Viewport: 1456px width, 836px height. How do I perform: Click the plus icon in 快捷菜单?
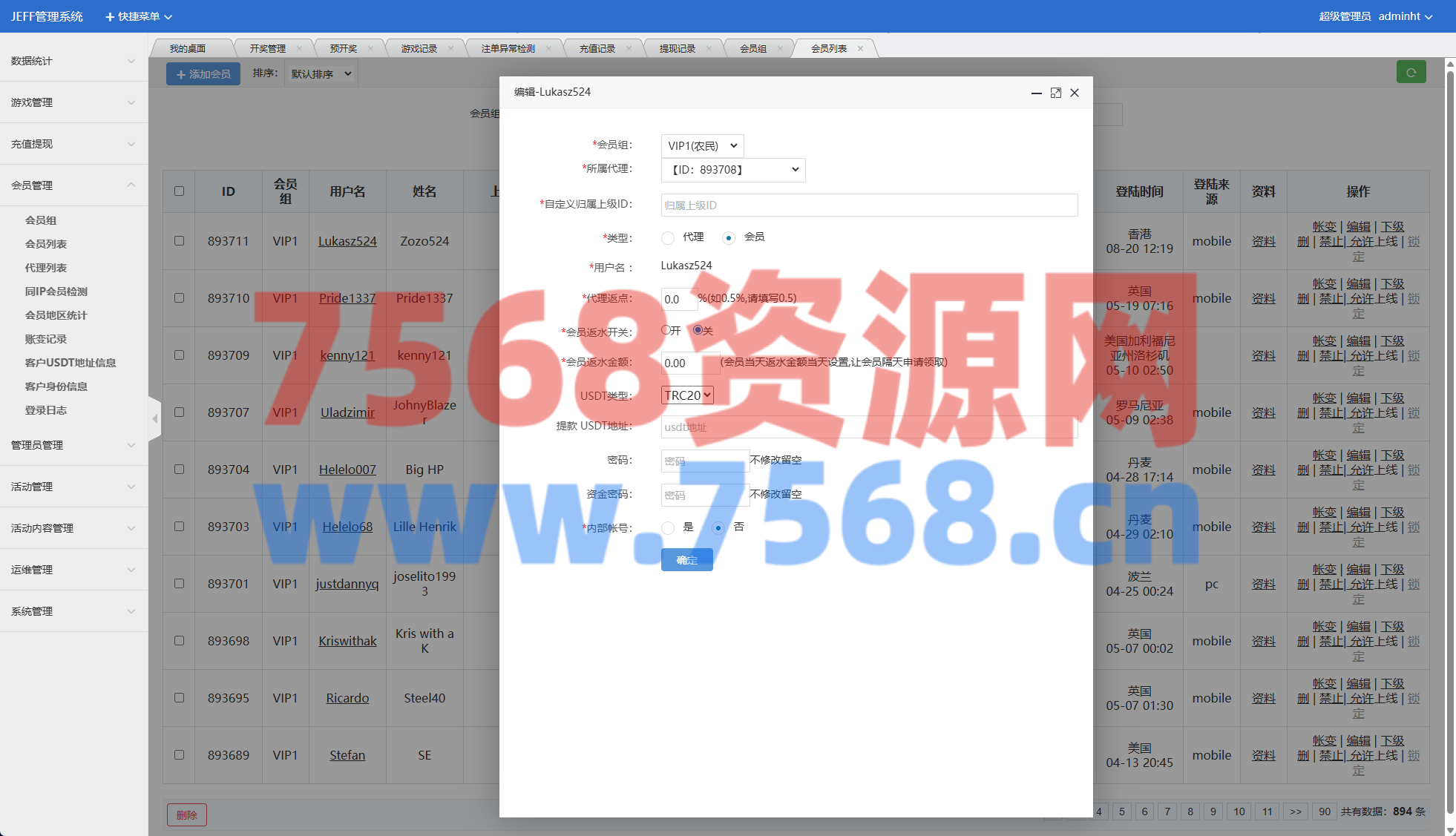[110, 16]
